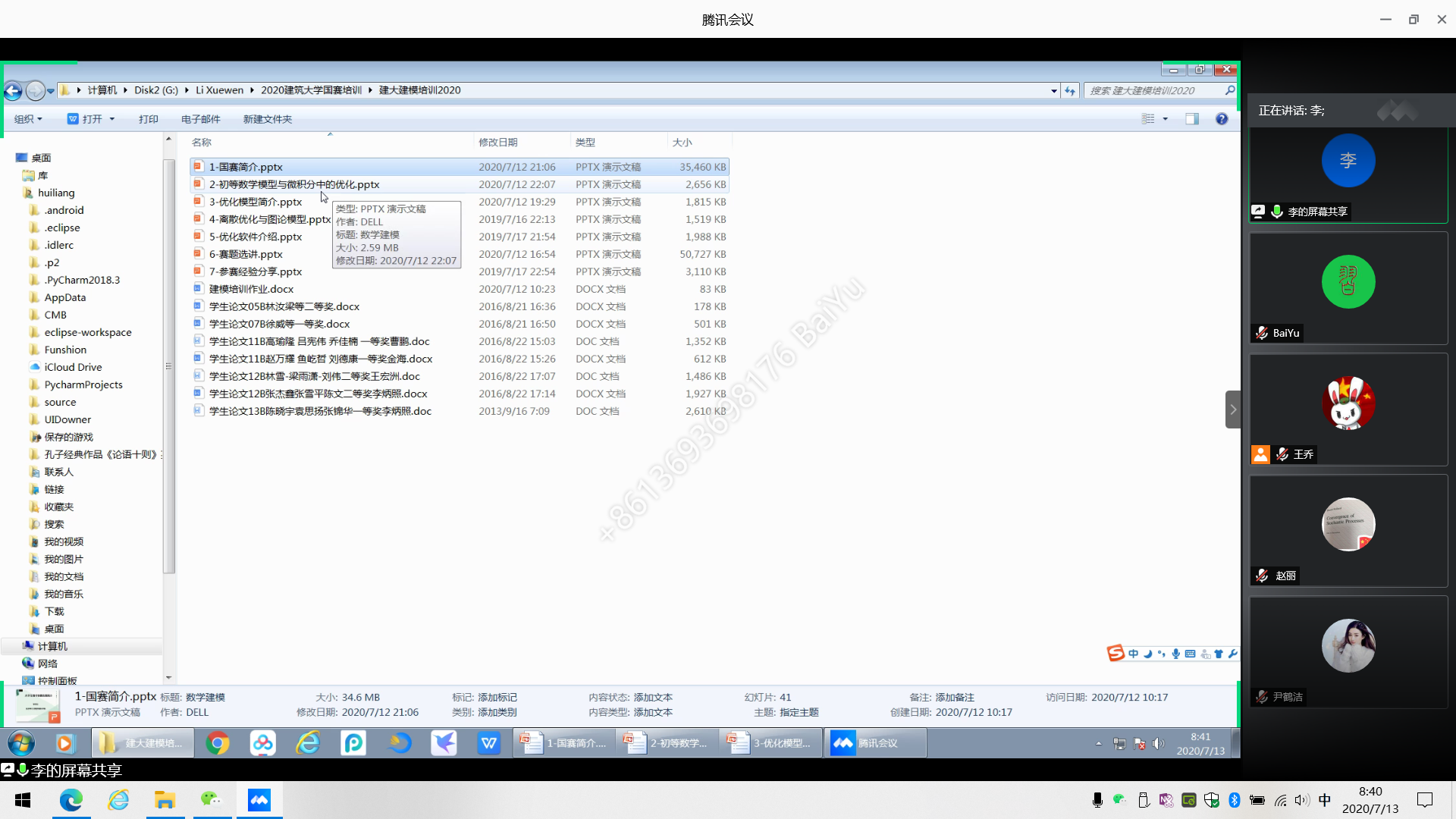Click the Bluetooth tray icon

click(x=1234, y=800)
